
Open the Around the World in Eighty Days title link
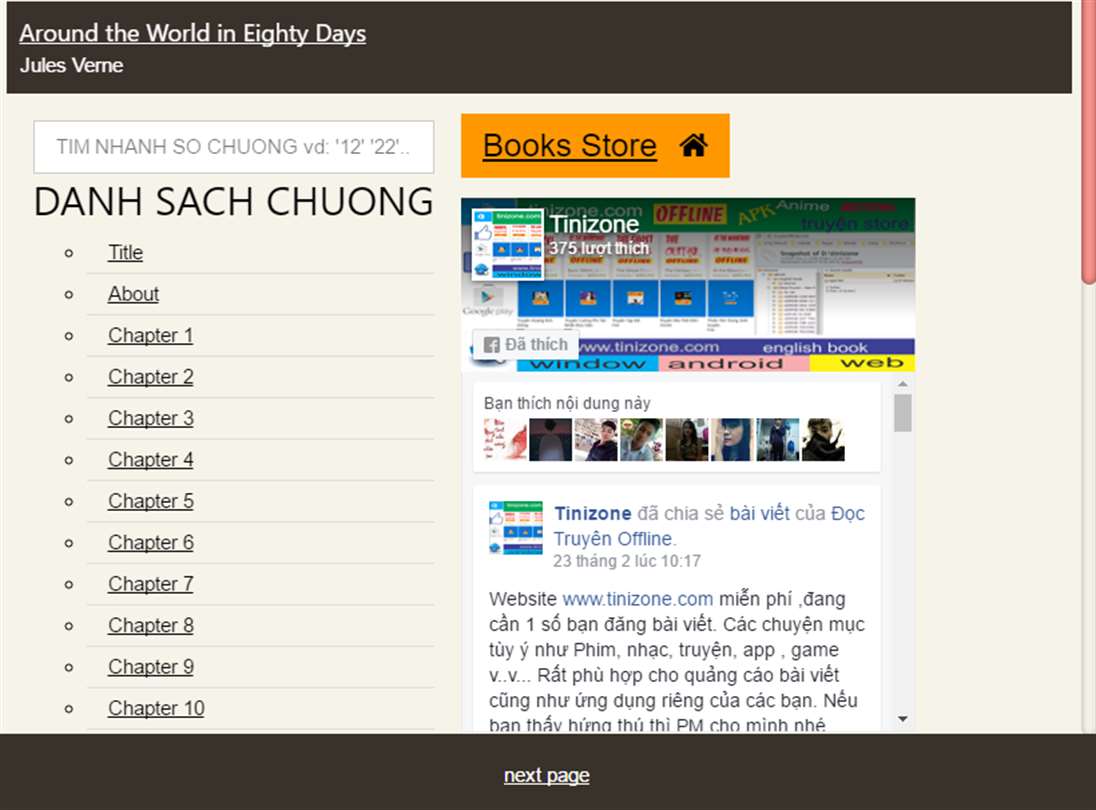click(193, 33)
